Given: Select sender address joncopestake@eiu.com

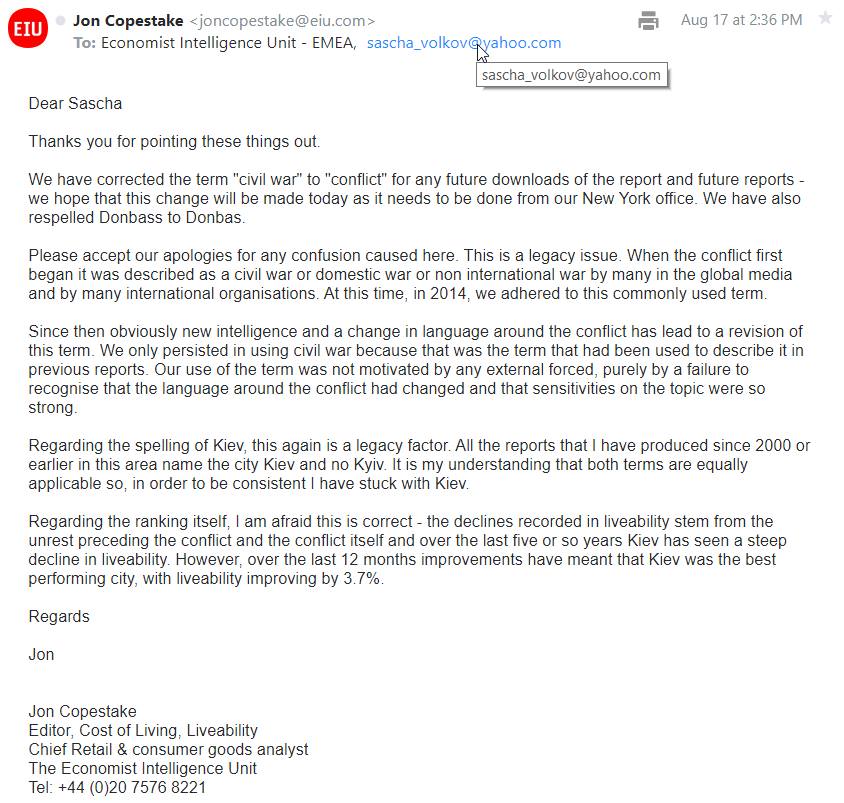Looking at the screenshot, I should point(282,20).
